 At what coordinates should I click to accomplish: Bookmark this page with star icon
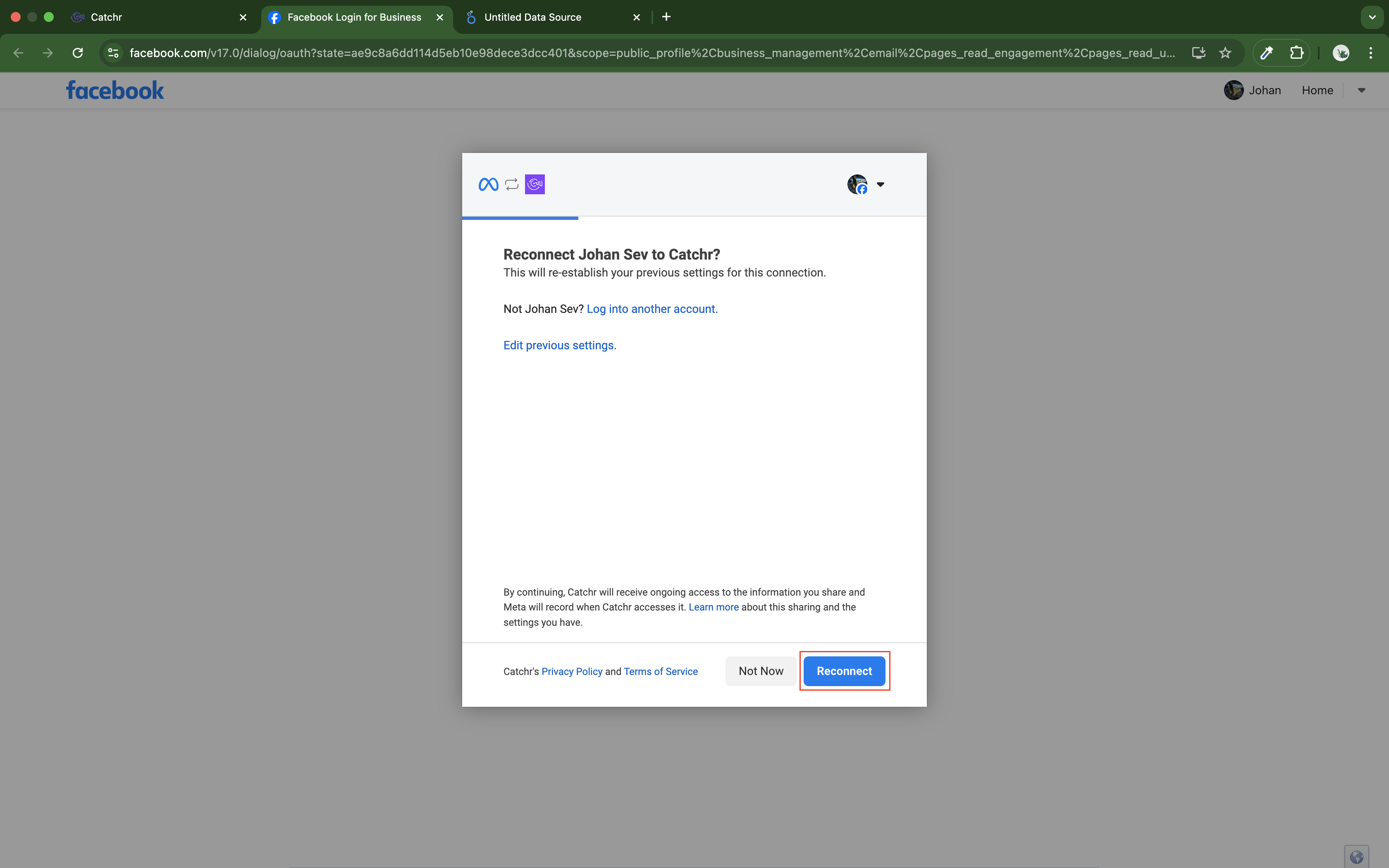(x=1225, y=53)
